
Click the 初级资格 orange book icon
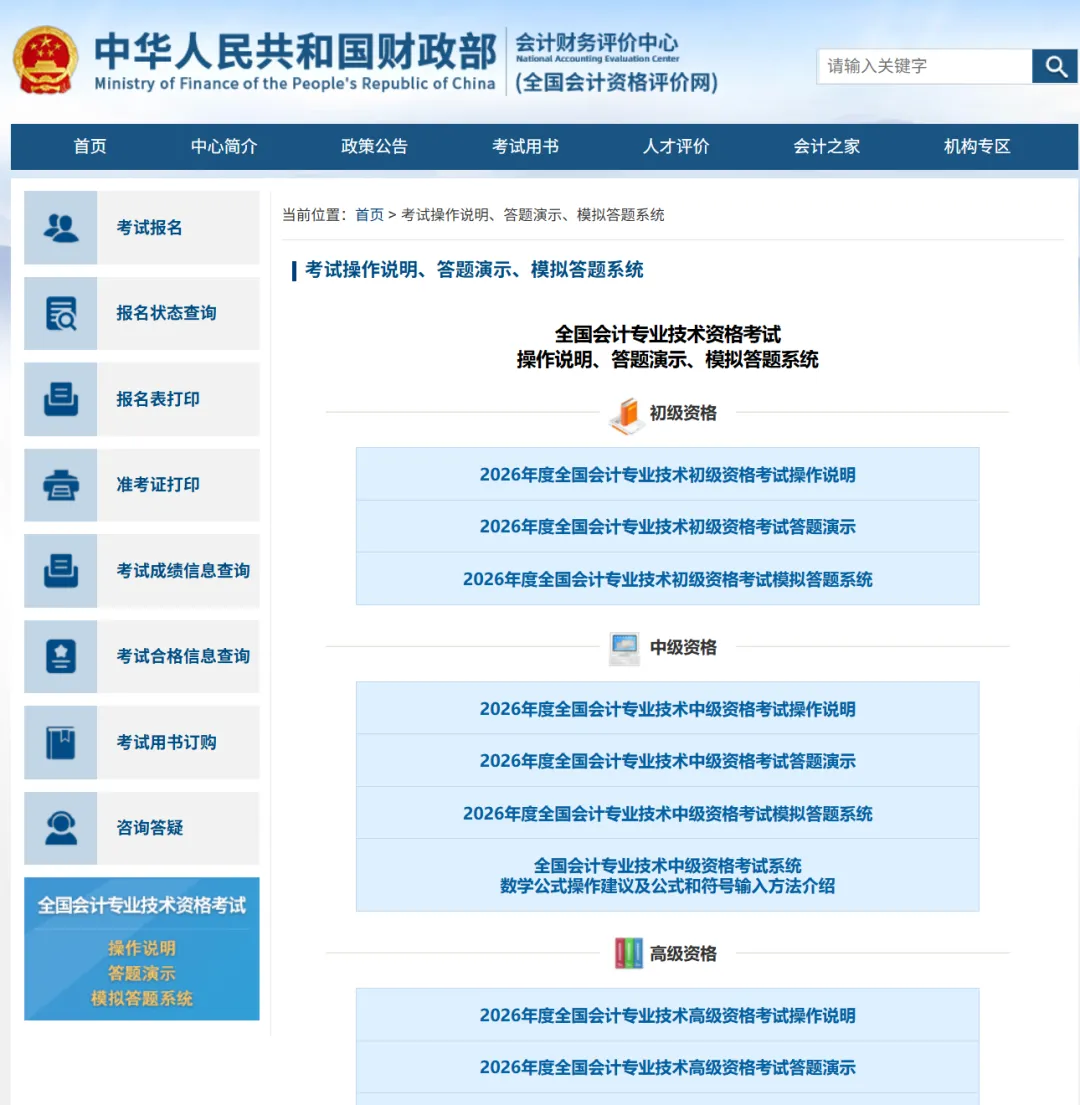(x=626, y=415)
